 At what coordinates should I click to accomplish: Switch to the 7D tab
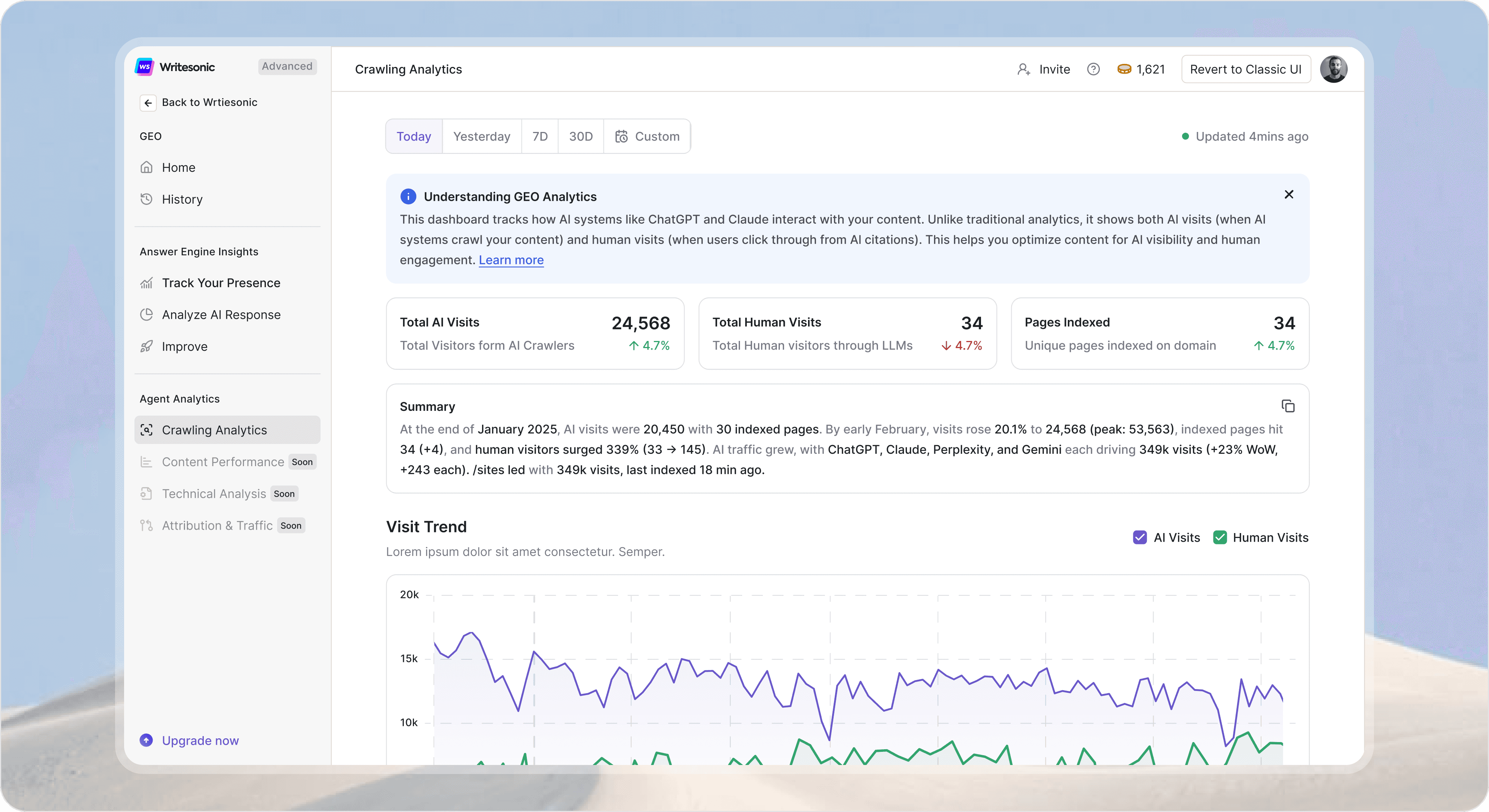tap(539, 136)
